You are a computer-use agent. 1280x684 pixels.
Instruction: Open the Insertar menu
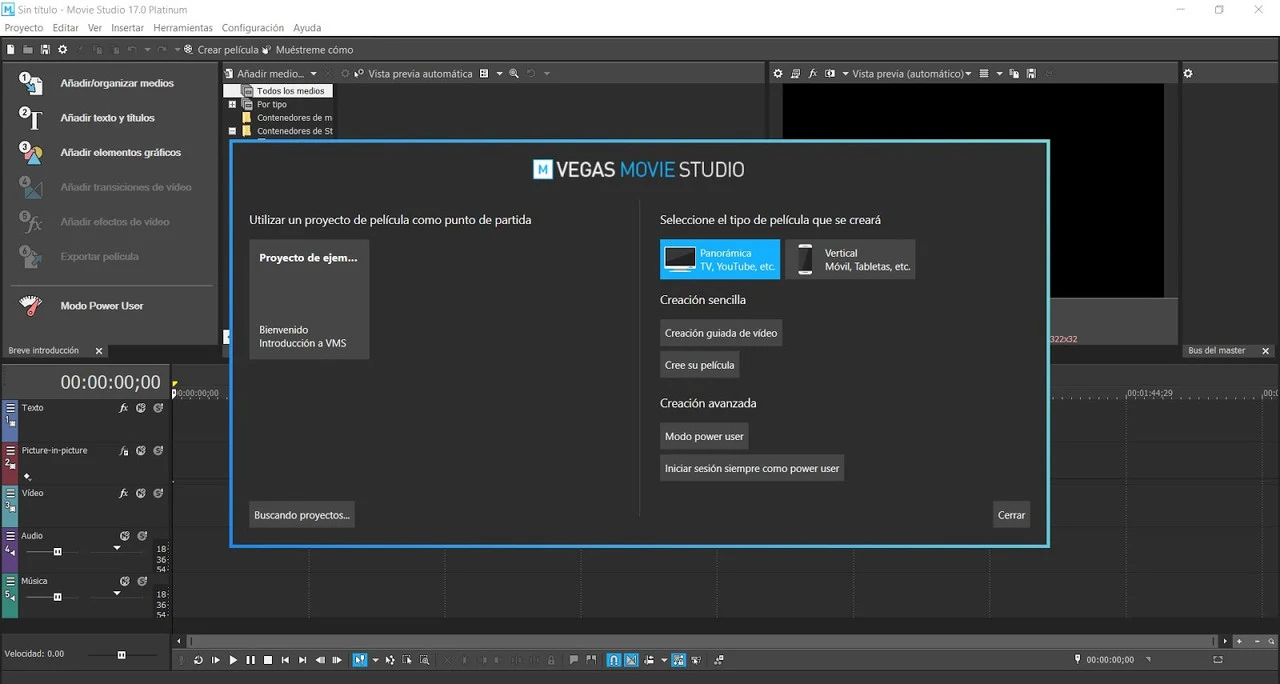127,28
